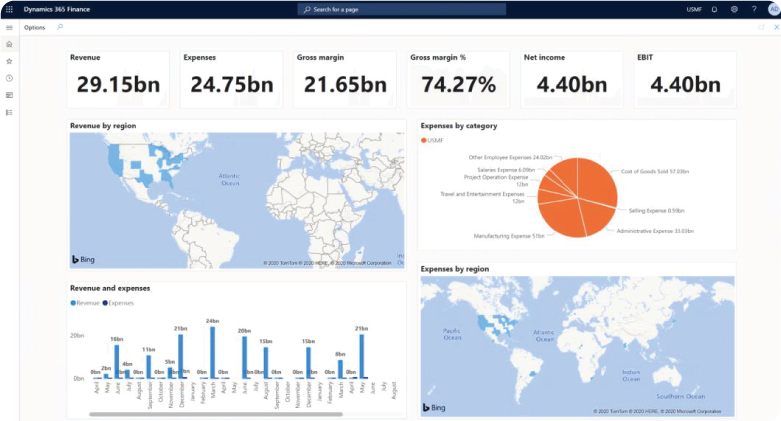Click the Dynamics 365 Finance title

click(x=57, y=9)
